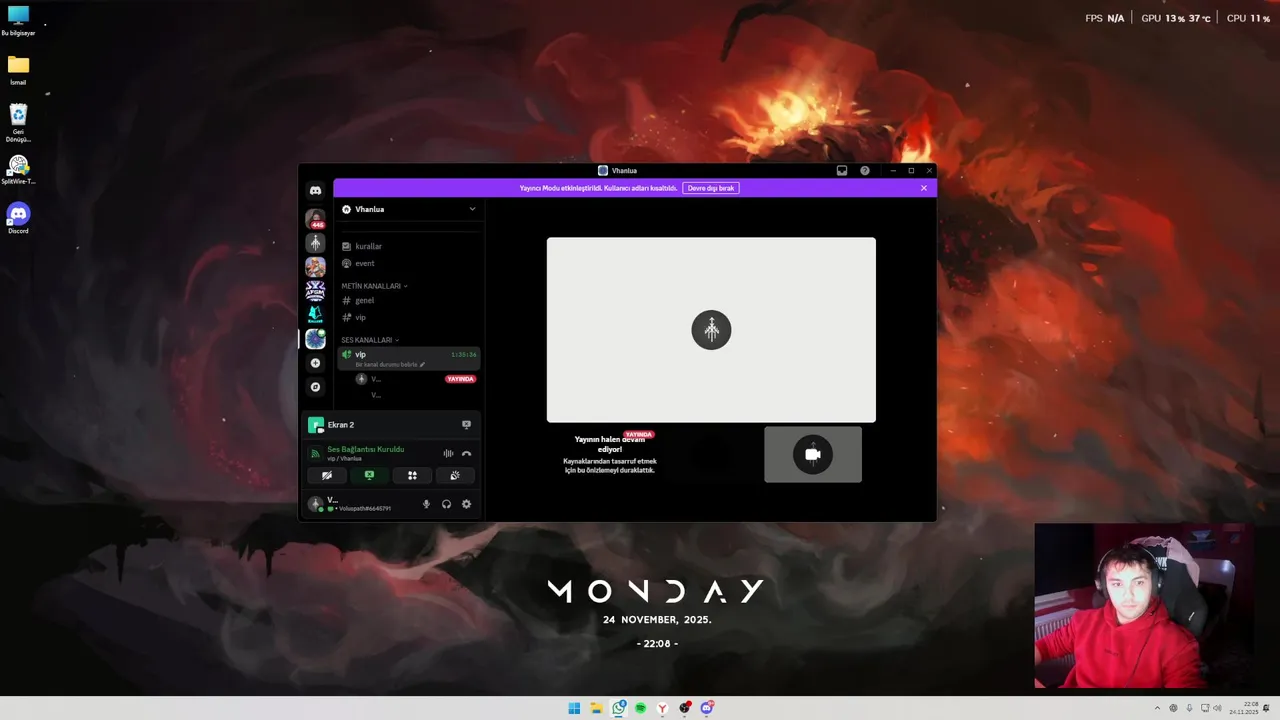Click the user avatar in bottom panel

coord(315,504)
